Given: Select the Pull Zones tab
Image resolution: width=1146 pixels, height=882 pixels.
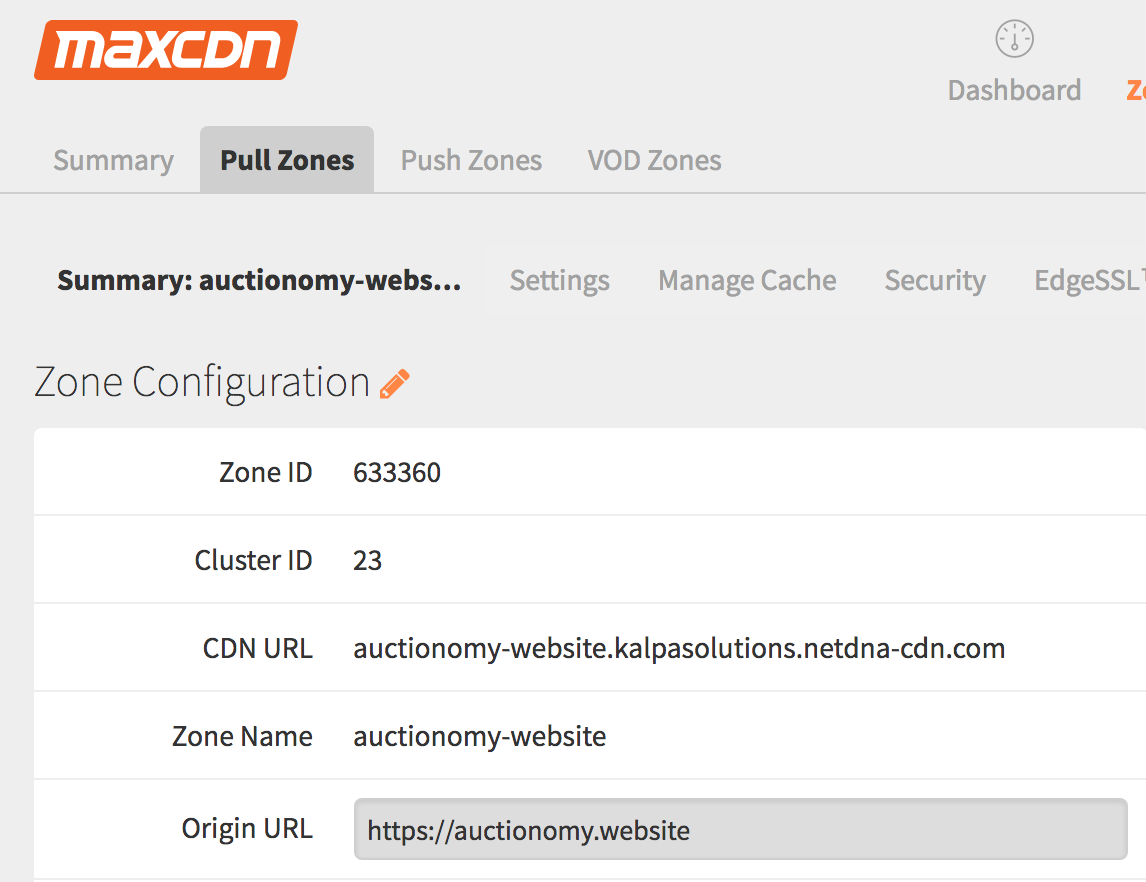Looking at the screenshot, I should point(286,159).
